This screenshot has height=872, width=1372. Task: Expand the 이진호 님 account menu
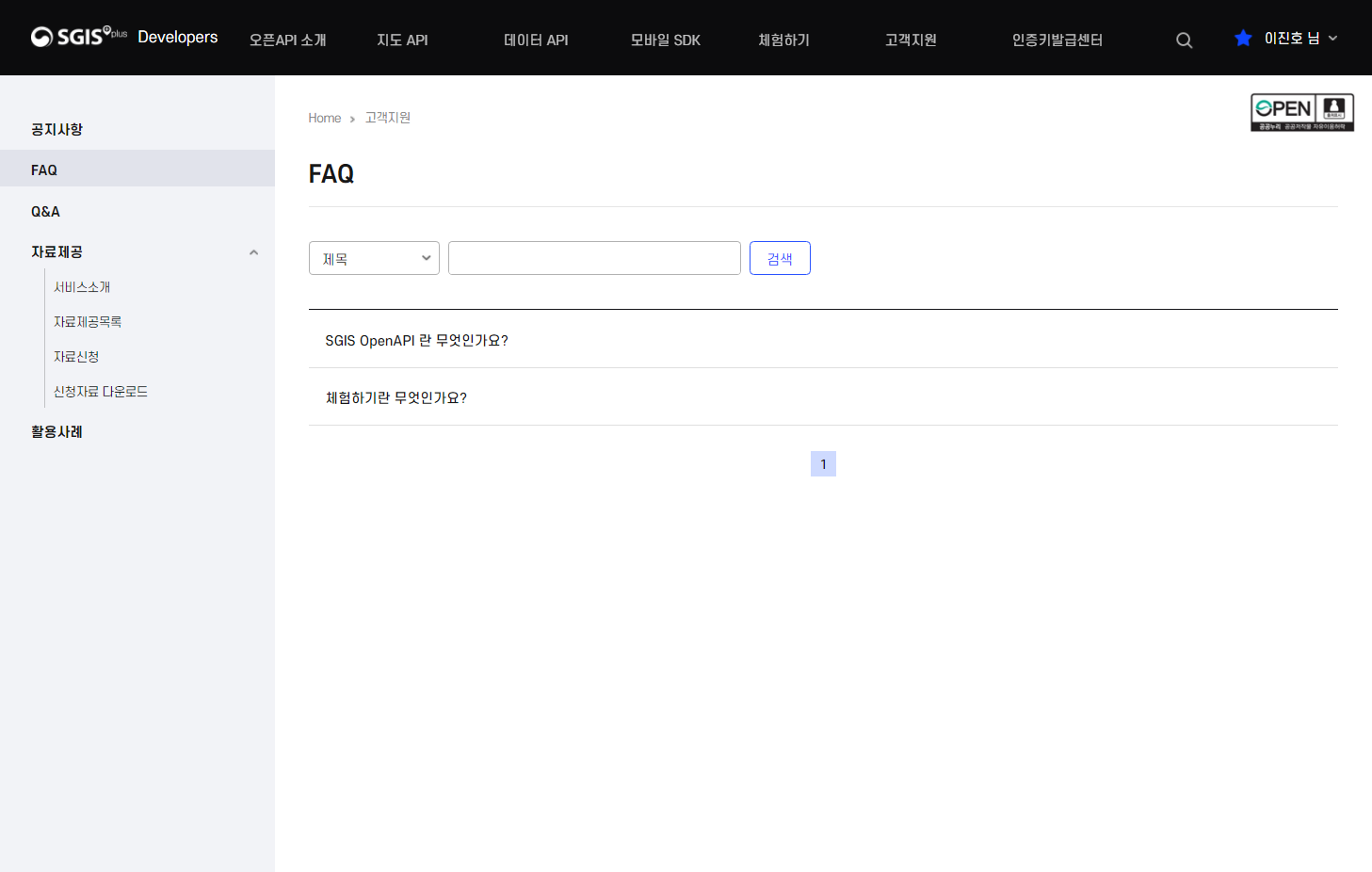point(1291,38)
